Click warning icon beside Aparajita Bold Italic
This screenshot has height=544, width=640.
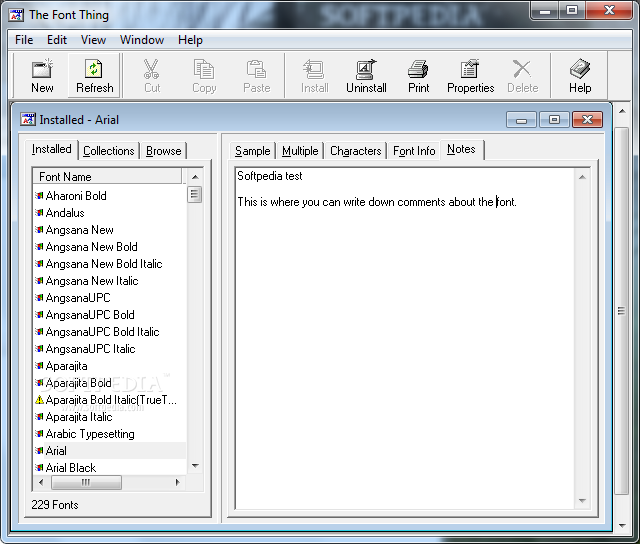[39, 400]
